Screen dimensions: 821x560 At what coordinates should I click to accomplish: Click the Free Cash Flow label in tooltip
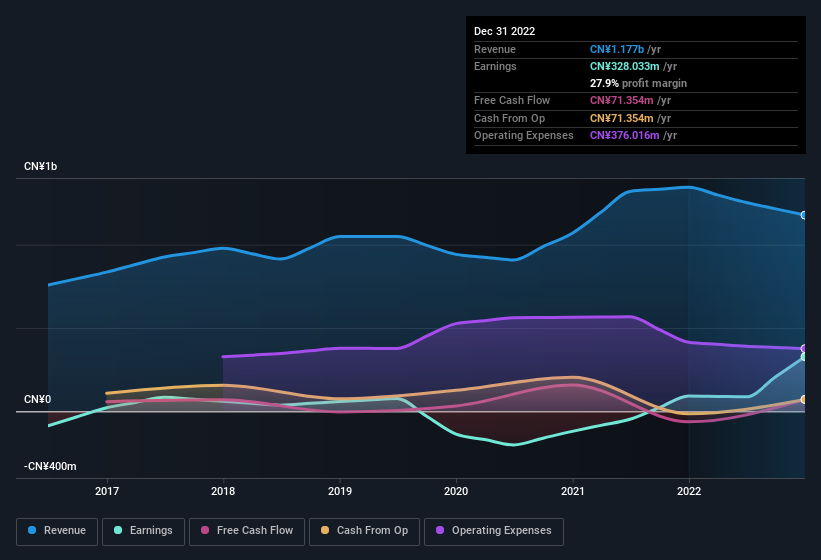pyautogui.click(x=512, y=100)
